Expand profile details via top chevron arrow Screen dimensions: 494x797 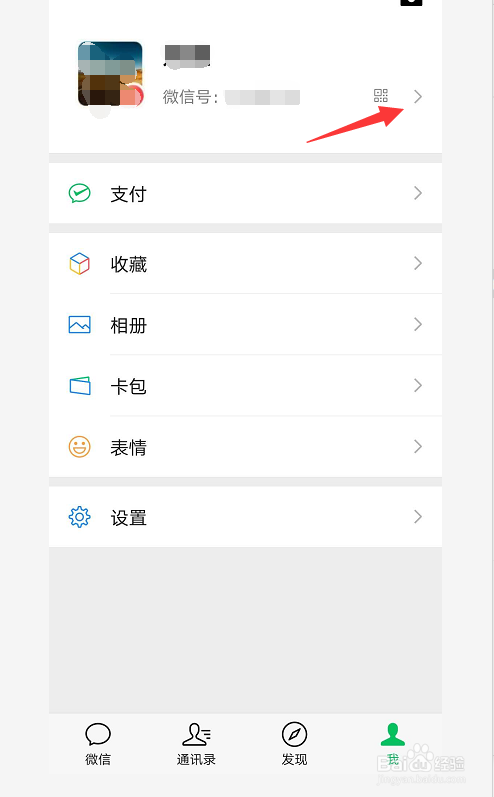tap(418, 97)
